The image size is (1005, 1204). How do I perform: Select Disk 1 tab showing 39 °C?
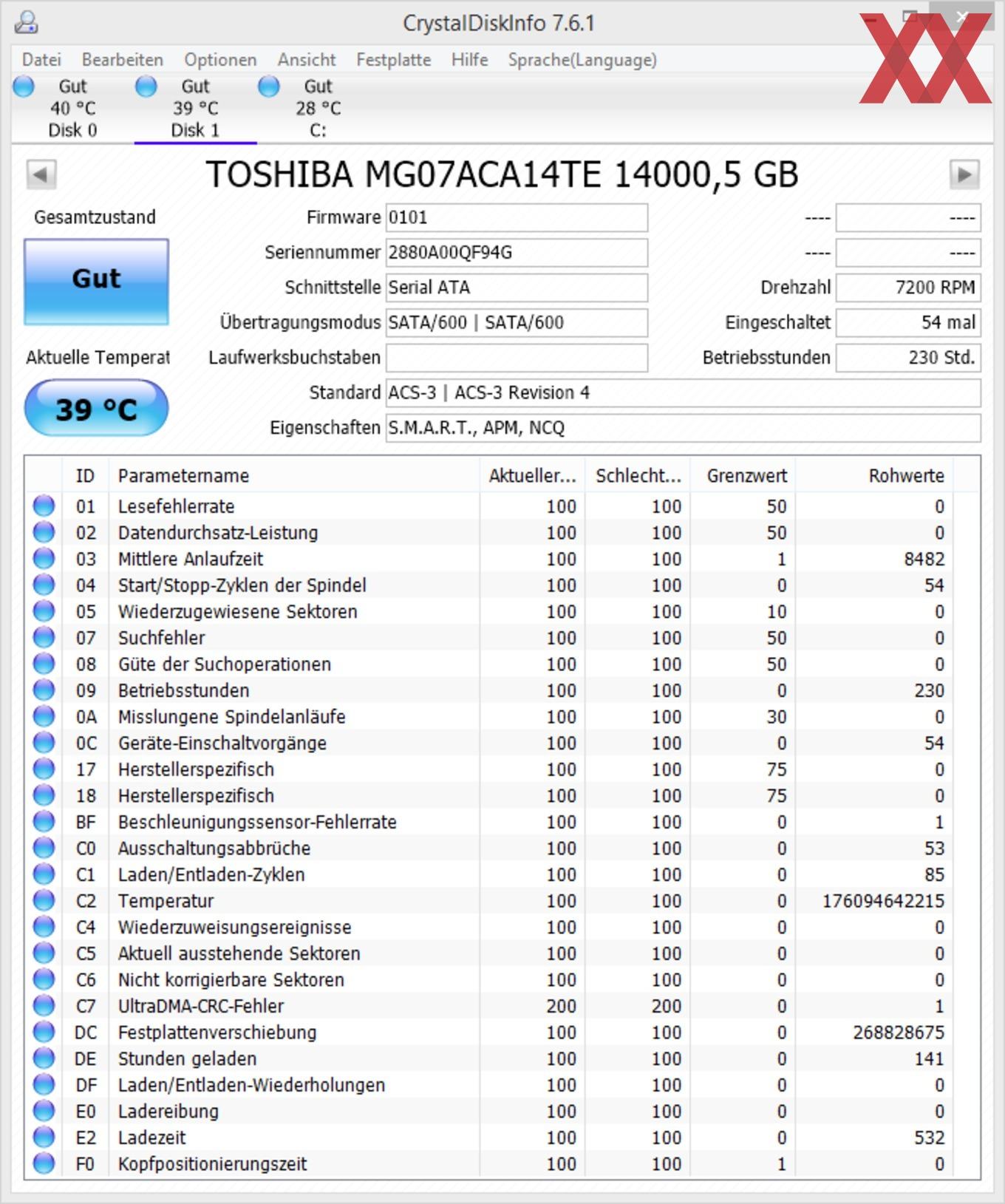pos(195,108)
